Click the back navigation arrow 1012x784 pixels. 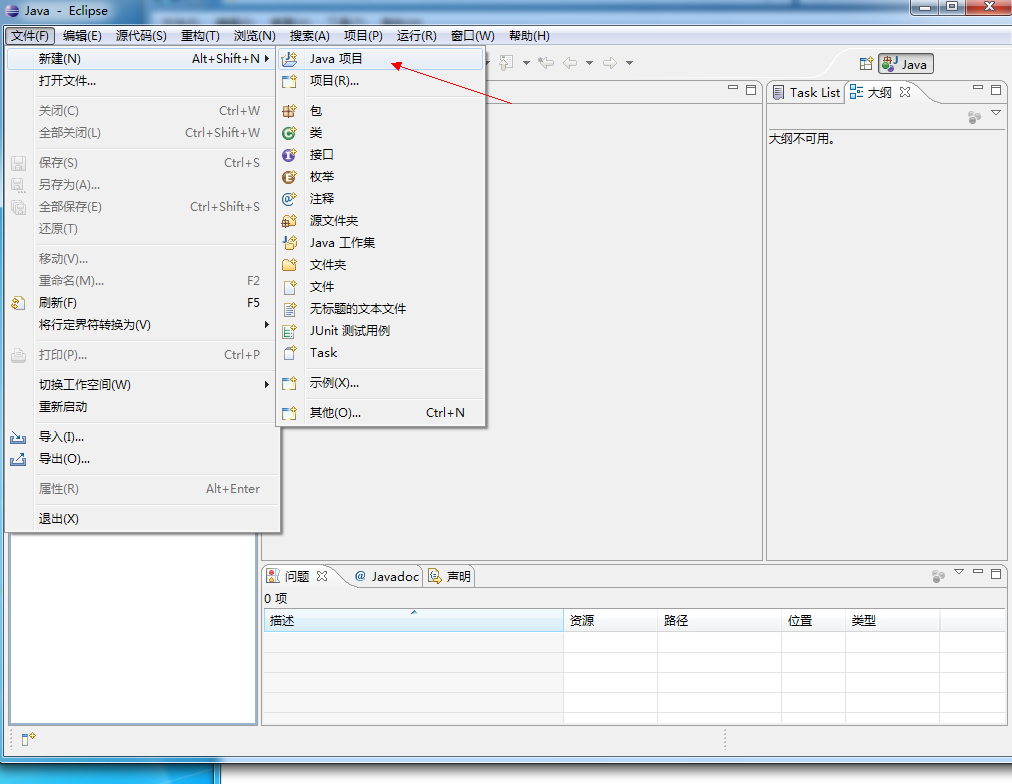(x=570, y=63)
